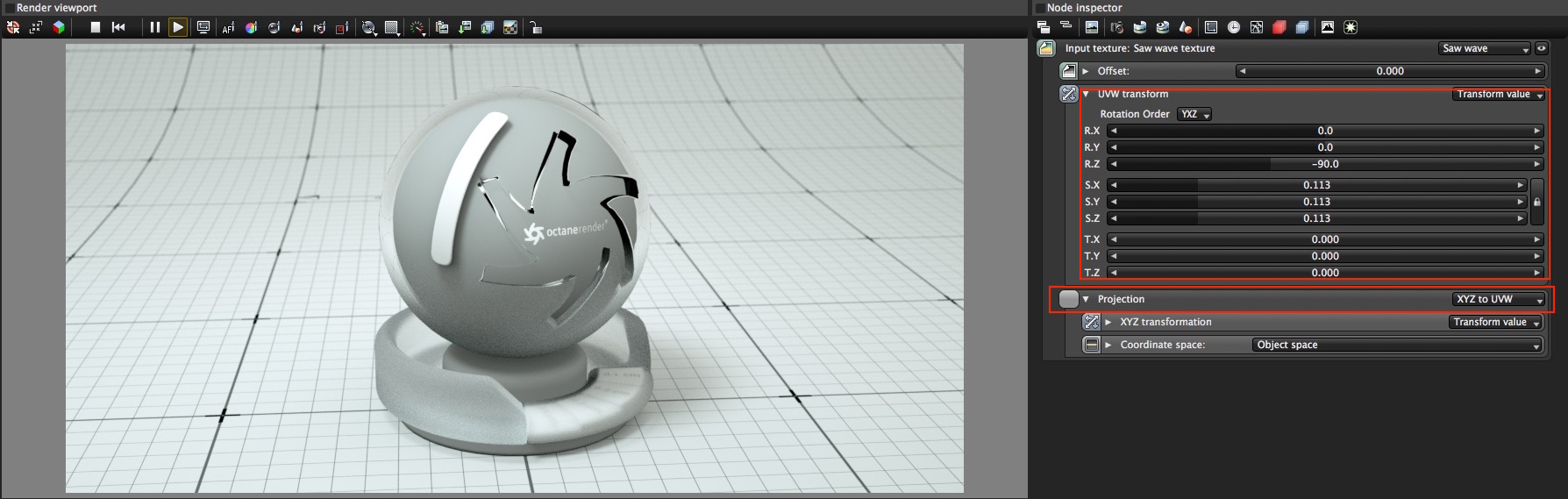Image resolution: width=1568 pixels, height=499 pixels.
Task: Select the AF auto focus picker
Action: tap(228, 27)
